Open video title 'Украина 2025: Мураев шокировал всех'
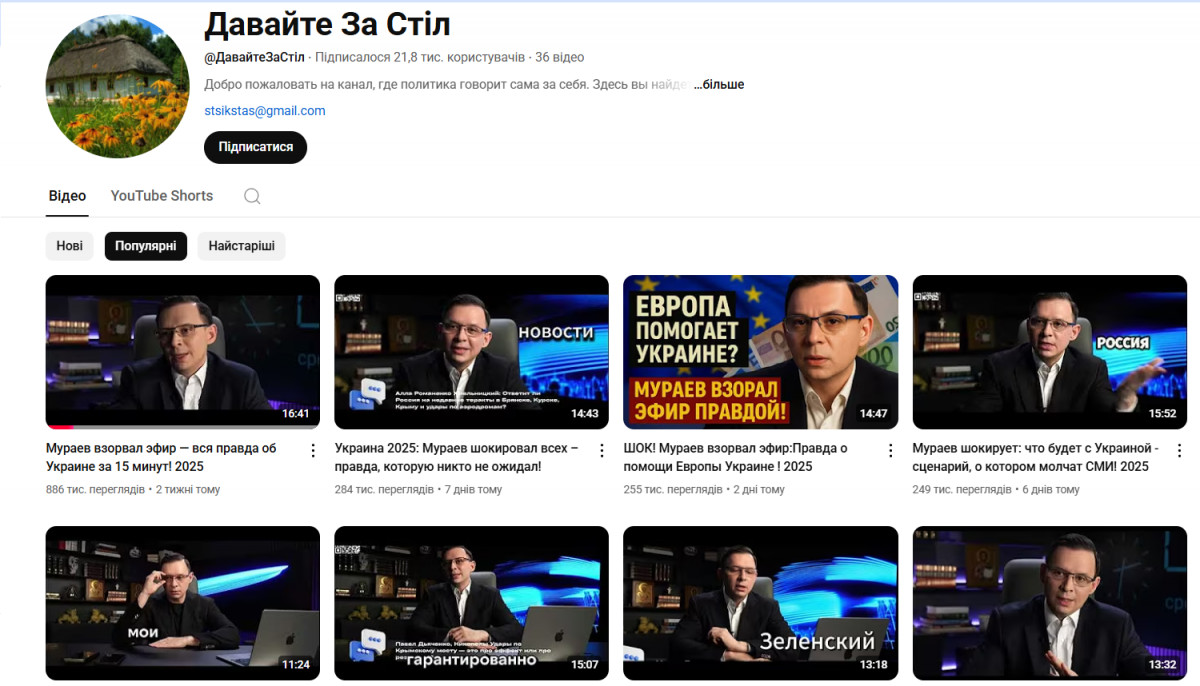Viewport: 1200px width, 686px height. [x=457, y=457]
